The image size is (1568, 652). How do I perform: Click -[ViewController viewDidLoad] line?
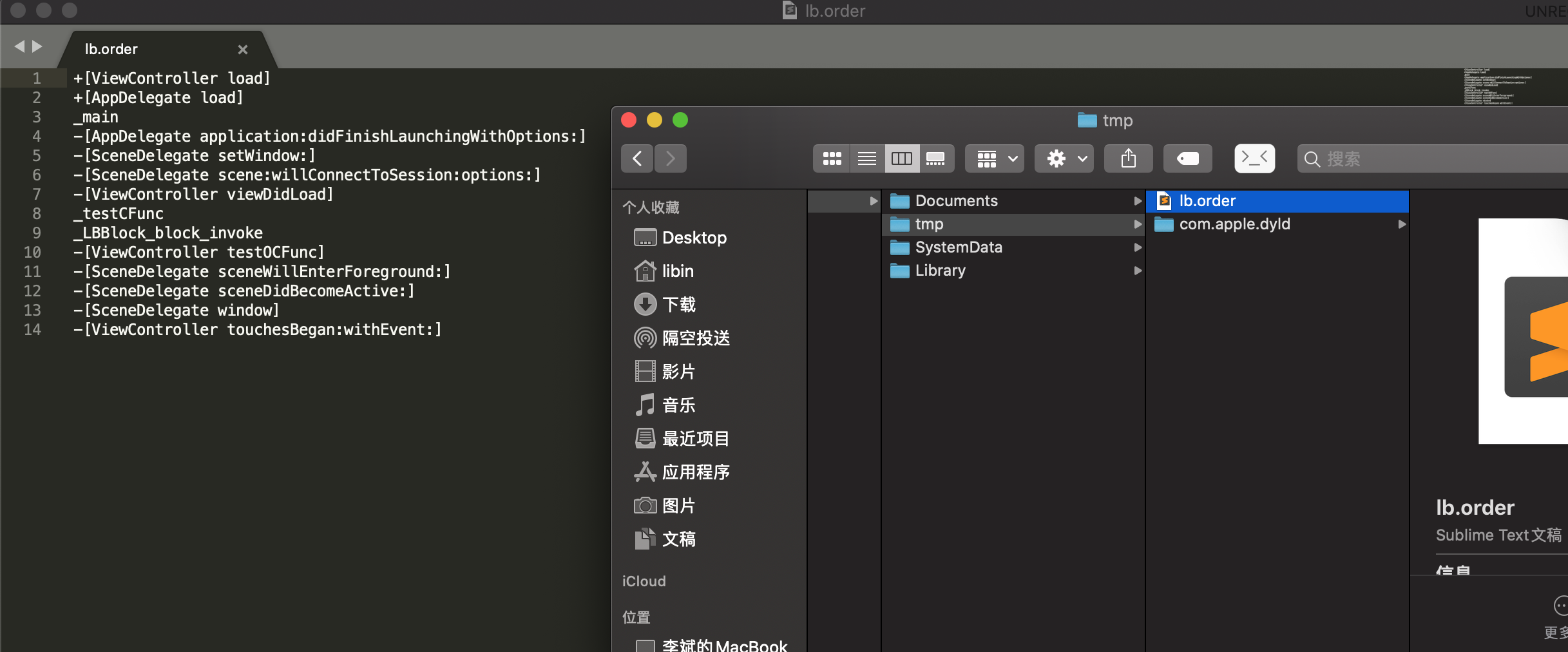coord(204,195)
